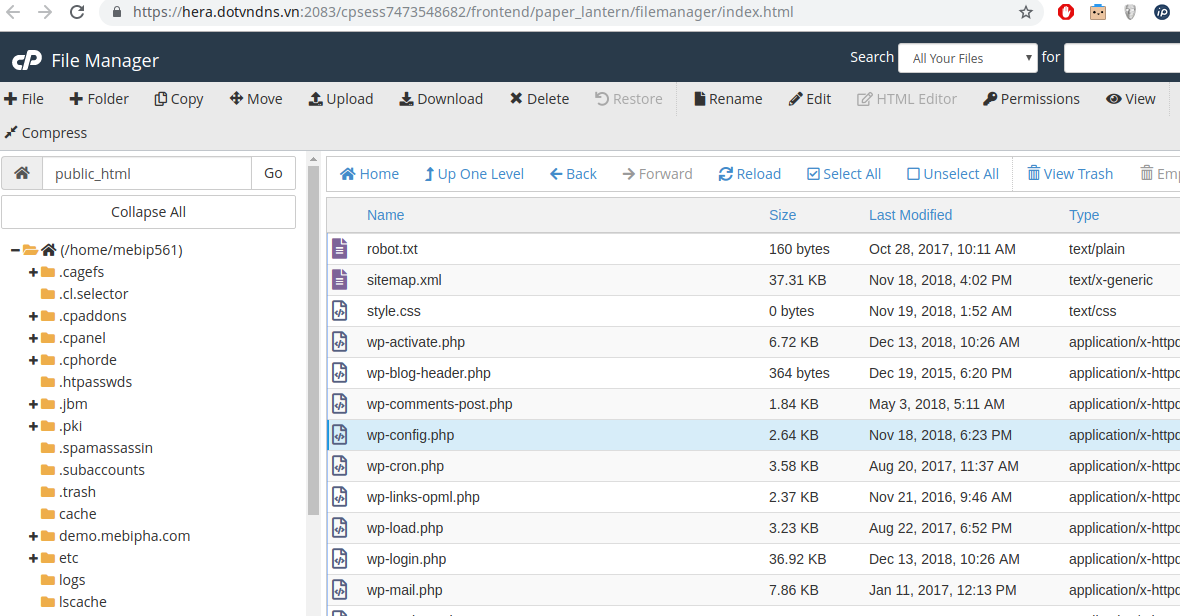Viewport: 1180px width, 616px height.
Task: Click Up One Level
Action: (474, 174)
